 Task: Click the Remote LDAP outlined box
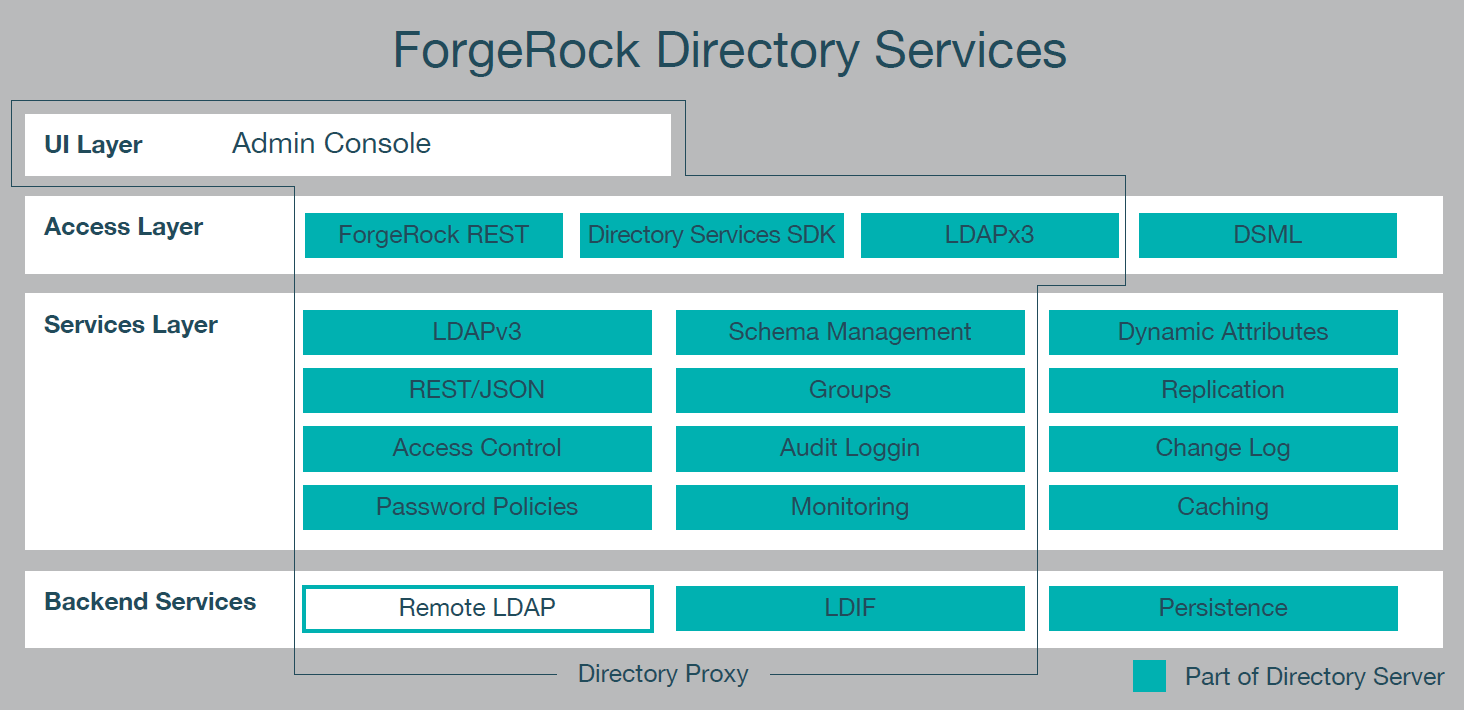(477, 608)
